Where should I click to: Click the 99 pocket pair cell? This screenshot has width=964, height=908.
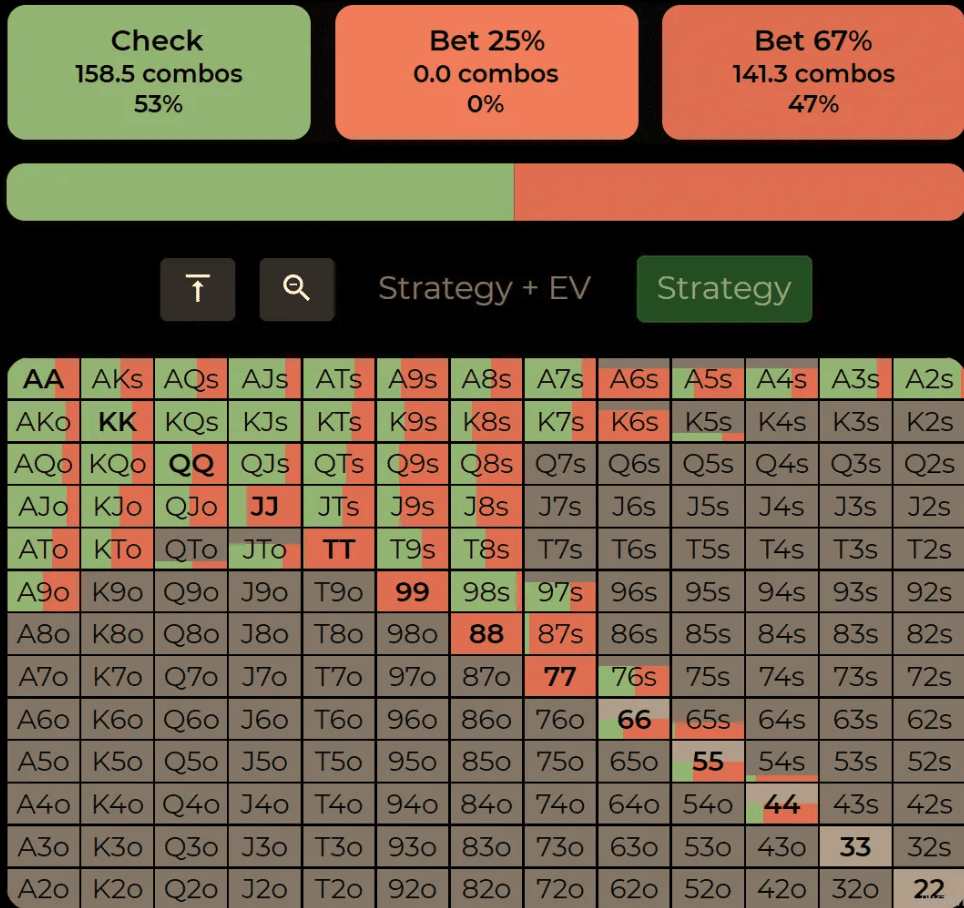(x=412, y=592)
